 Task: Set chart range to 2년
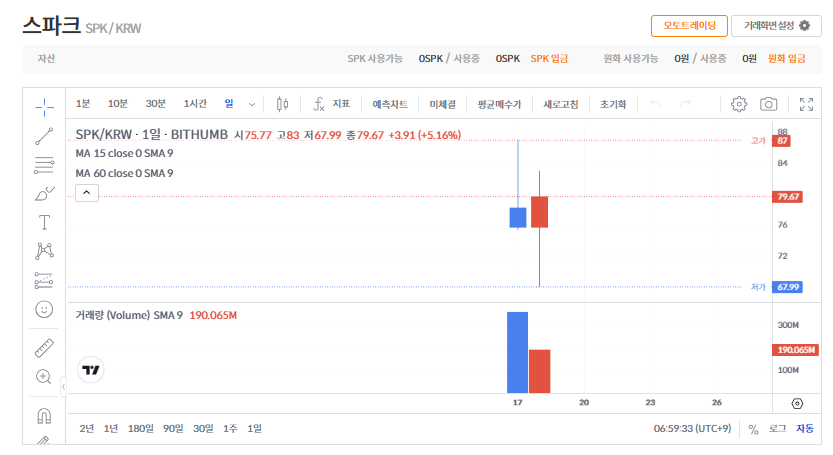(x=87, y=428)
